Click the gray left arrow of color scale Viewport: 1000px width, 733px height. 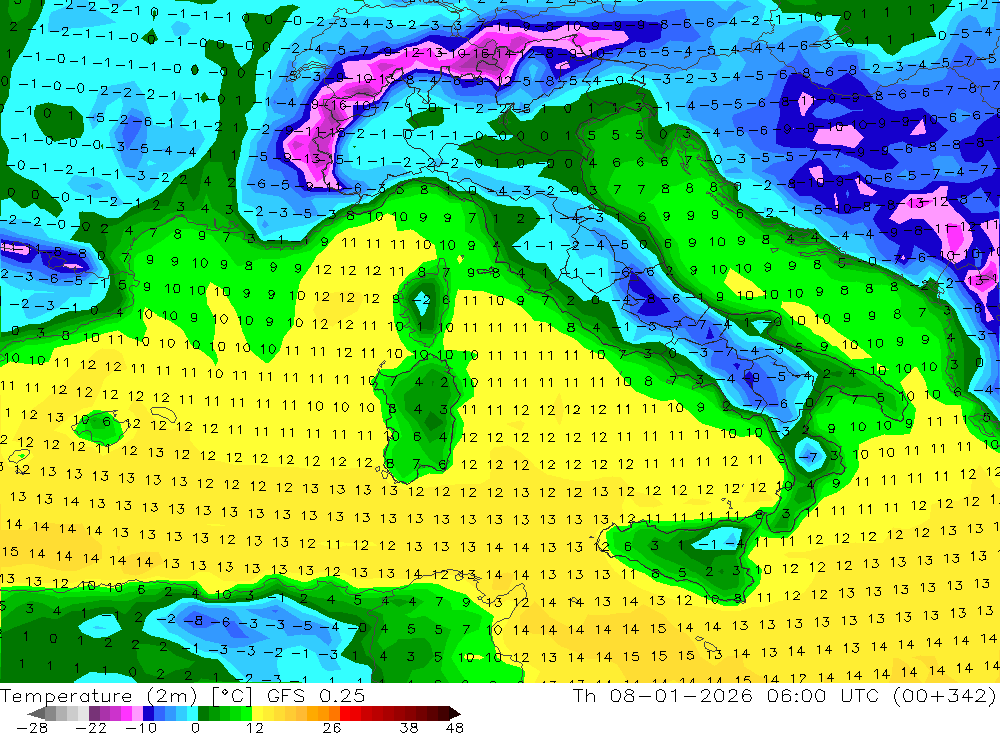[x=36, y=713]
